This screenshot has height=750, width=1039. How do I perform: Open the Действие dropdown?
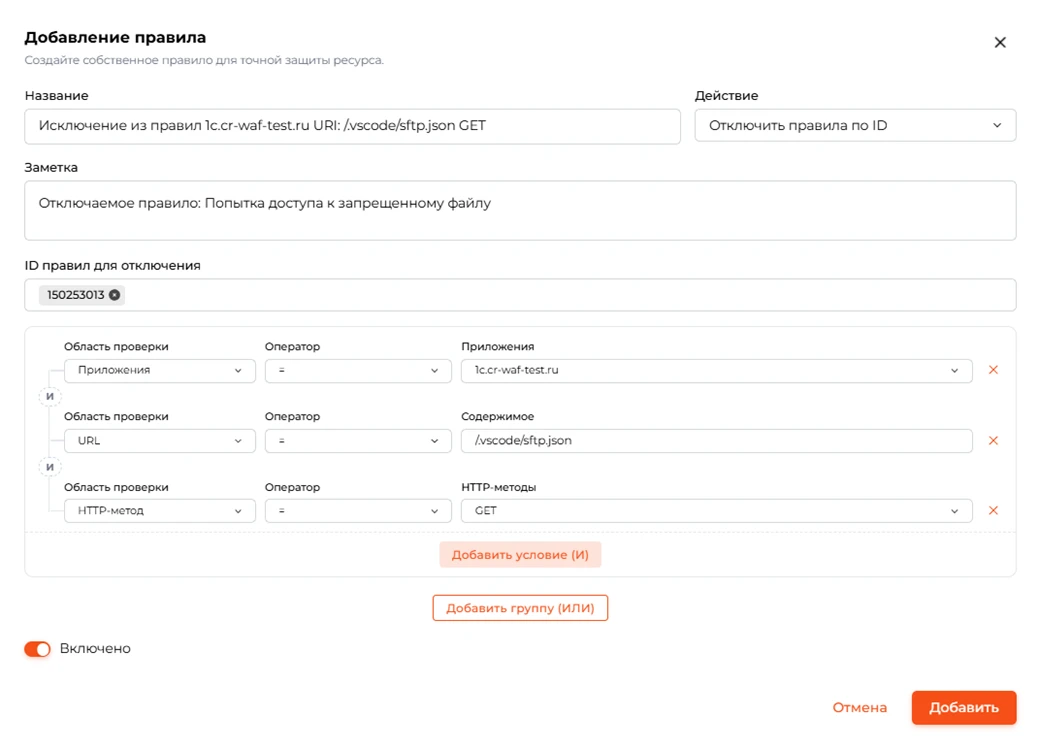pos(855,125)
